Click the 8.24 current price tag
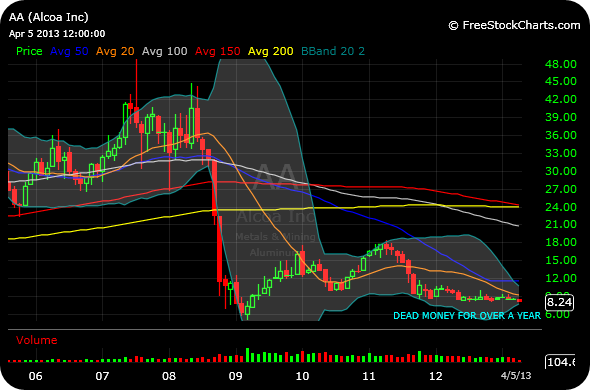Image resolution: width=590 pixels, height=390 pixels. pos(559,302)
